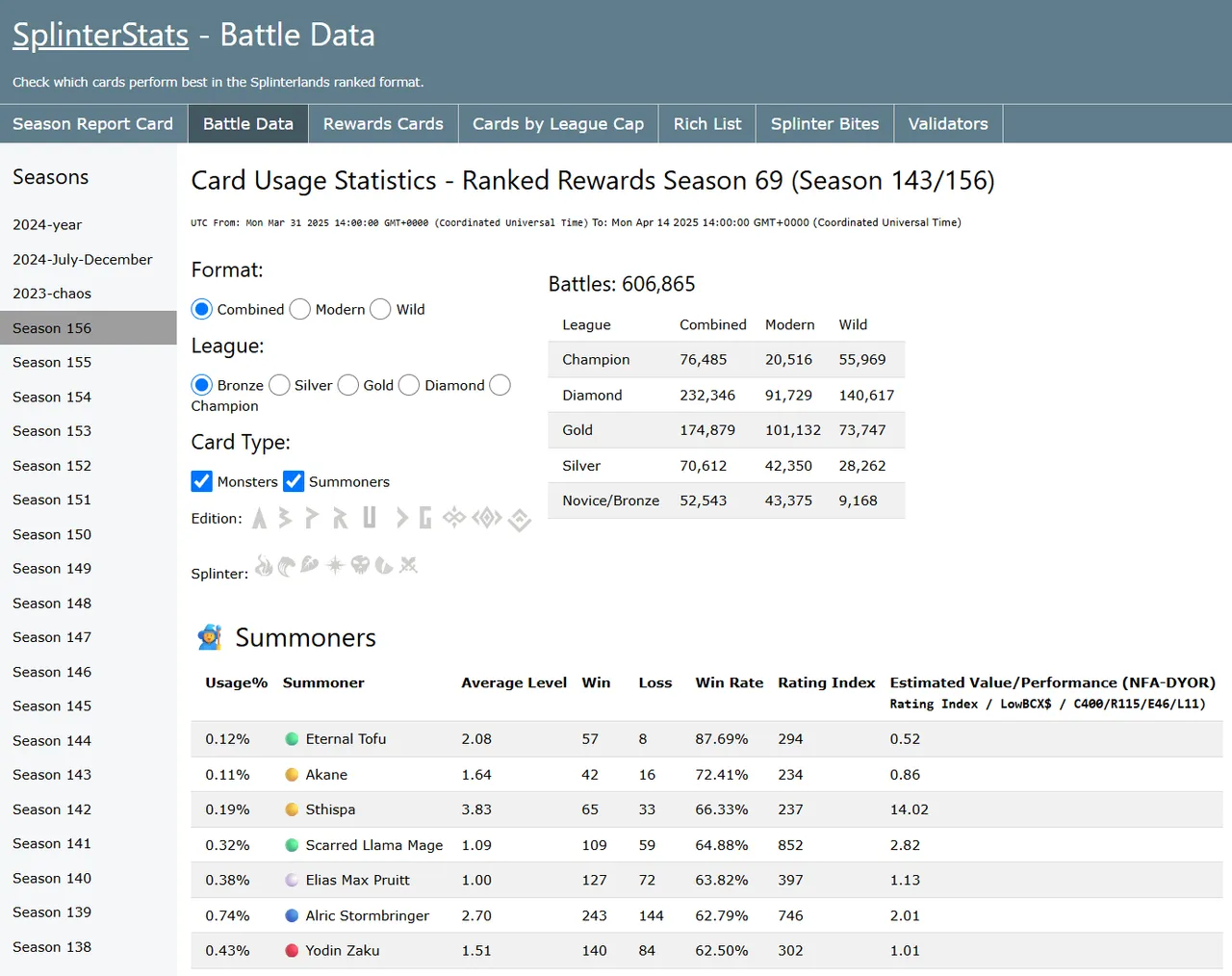1232x976 pixels.
Task: Click the wizard emoji beside Summoners heading
Action: point(209,637)
